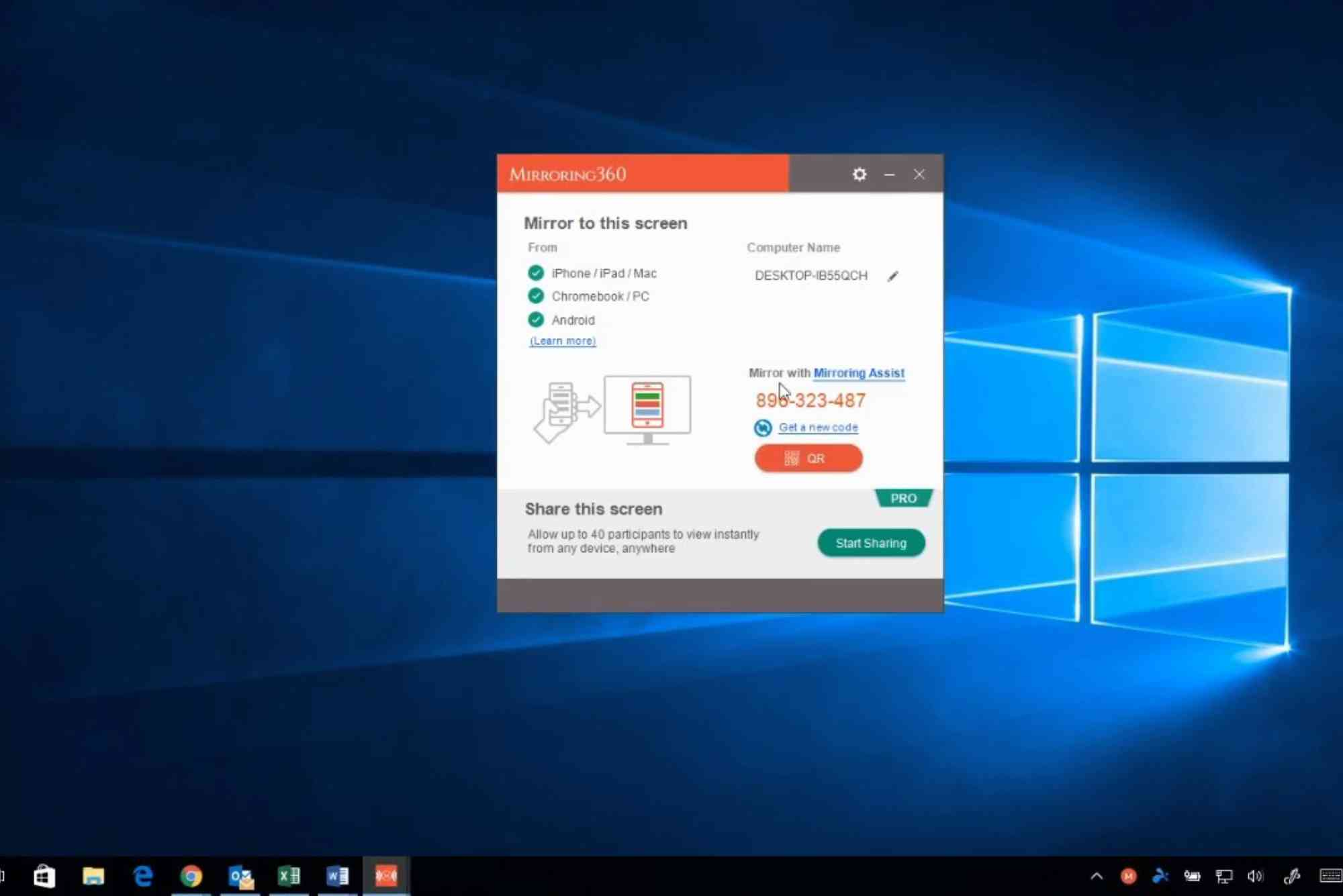Launch Google Chrome from the taskbar
1343x896 pixels.
tap(192, 875)
